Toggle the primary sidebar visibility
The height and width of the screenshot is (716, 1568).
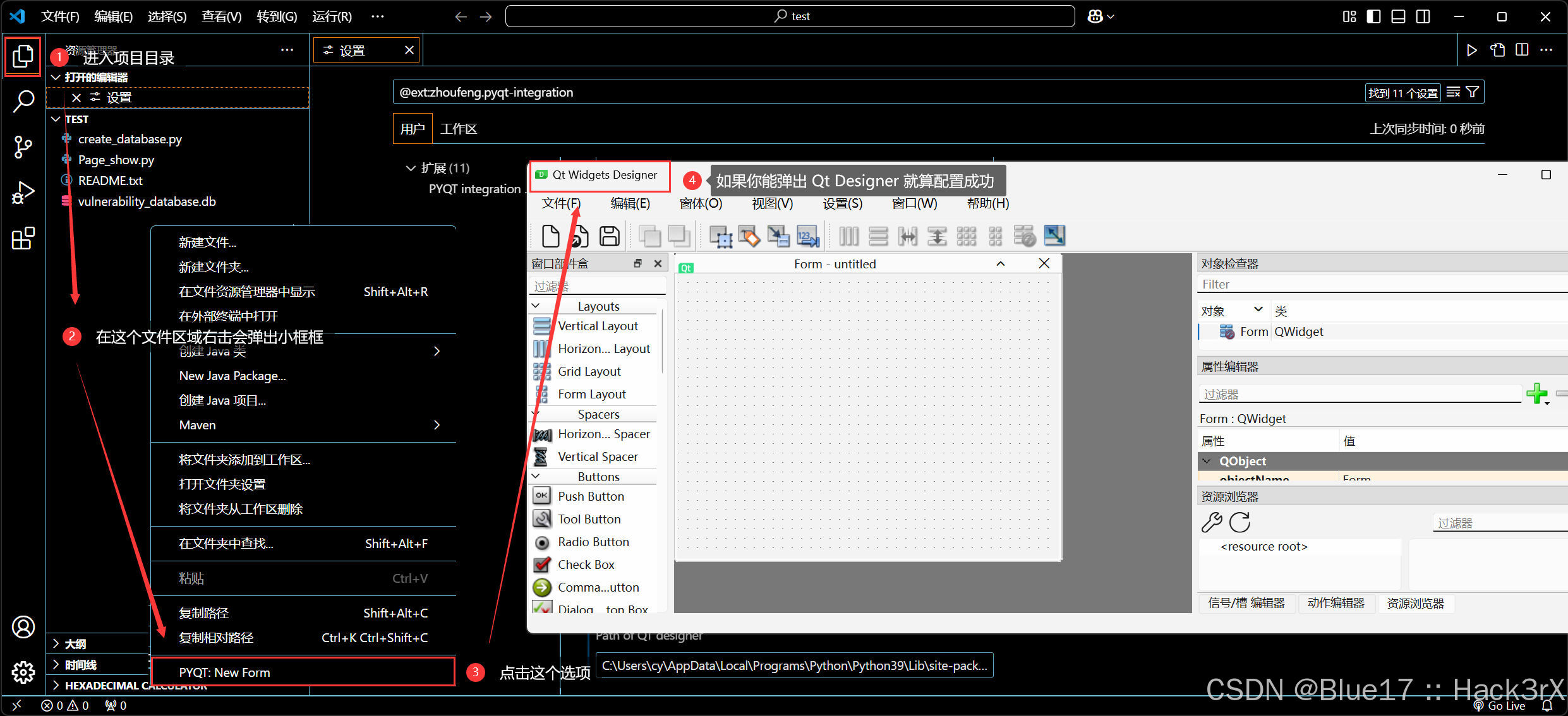point(1373,16)
